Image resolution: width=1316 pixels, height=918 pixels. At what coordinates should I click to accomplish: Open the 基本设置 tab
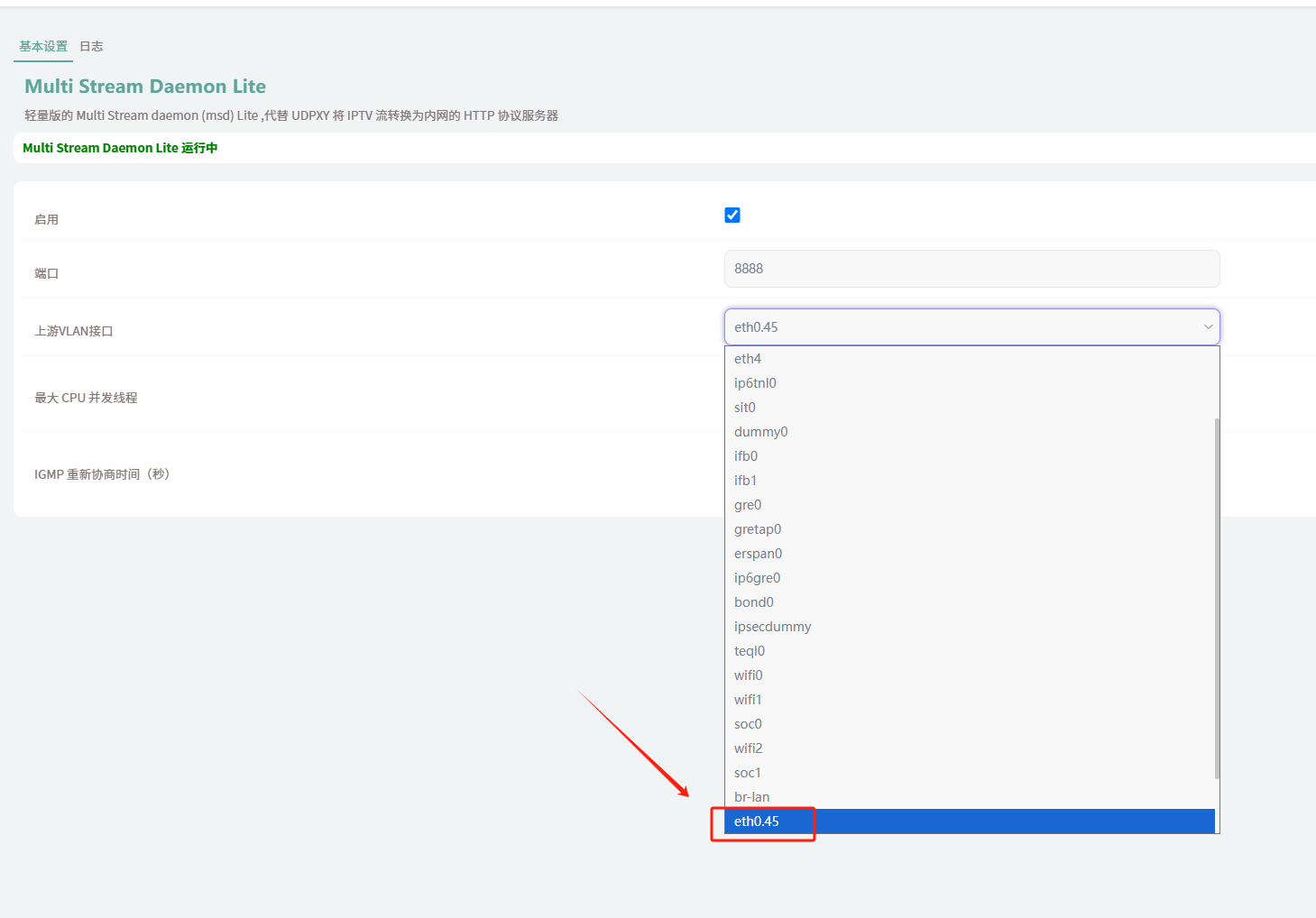(43, 46)
